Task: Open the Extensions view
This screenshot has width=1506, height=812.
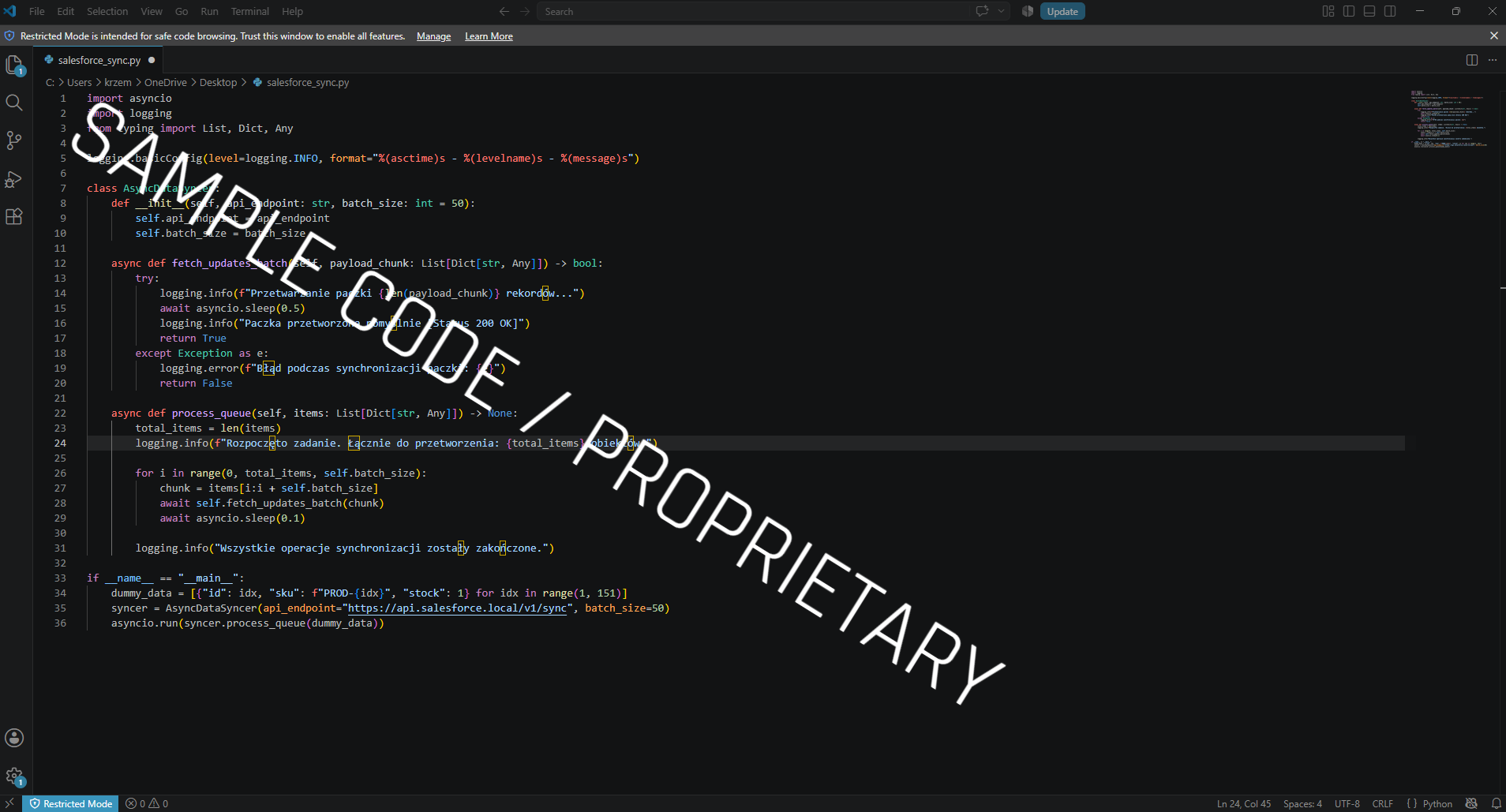Action: [x=14, y=217]
